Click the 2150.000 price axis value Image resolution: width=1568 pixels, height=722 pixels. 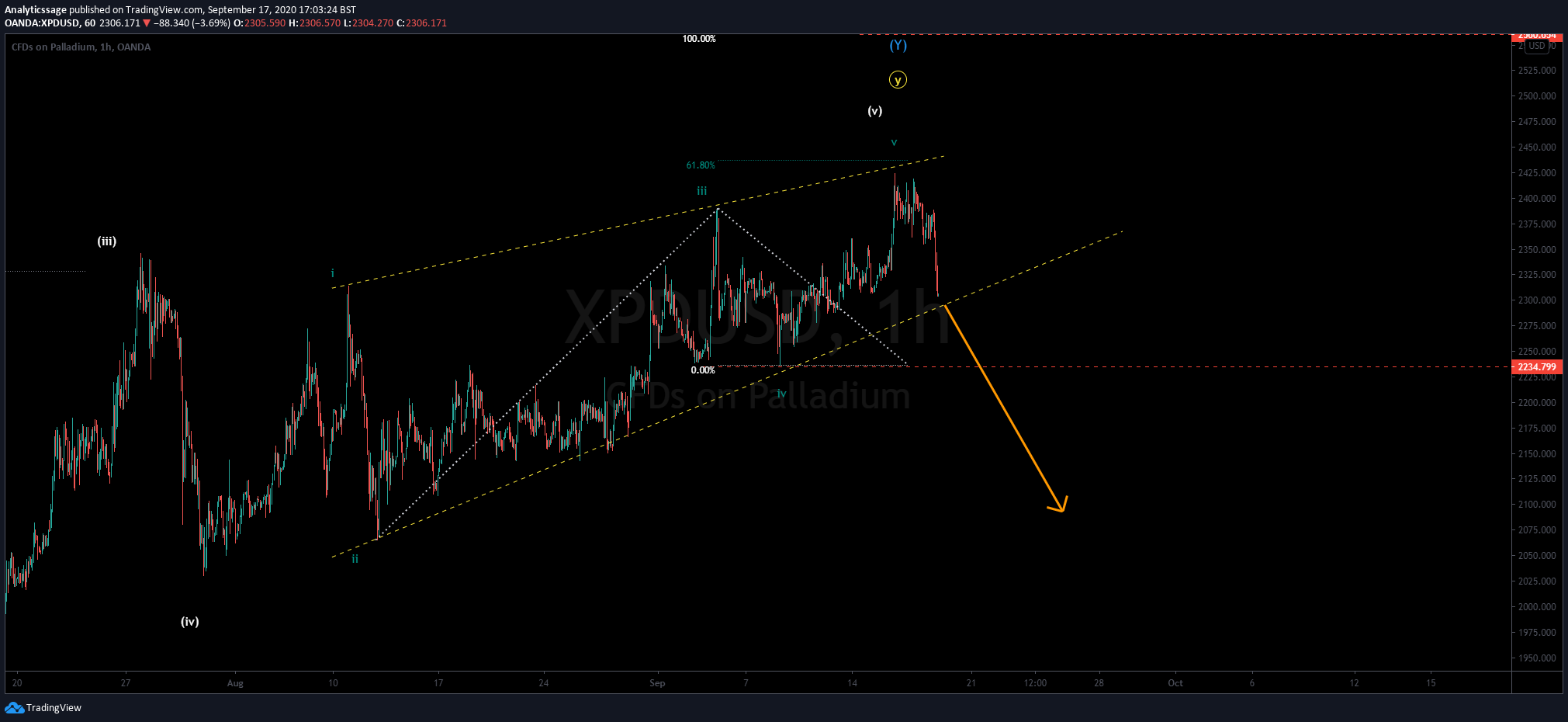point(1537,454)
